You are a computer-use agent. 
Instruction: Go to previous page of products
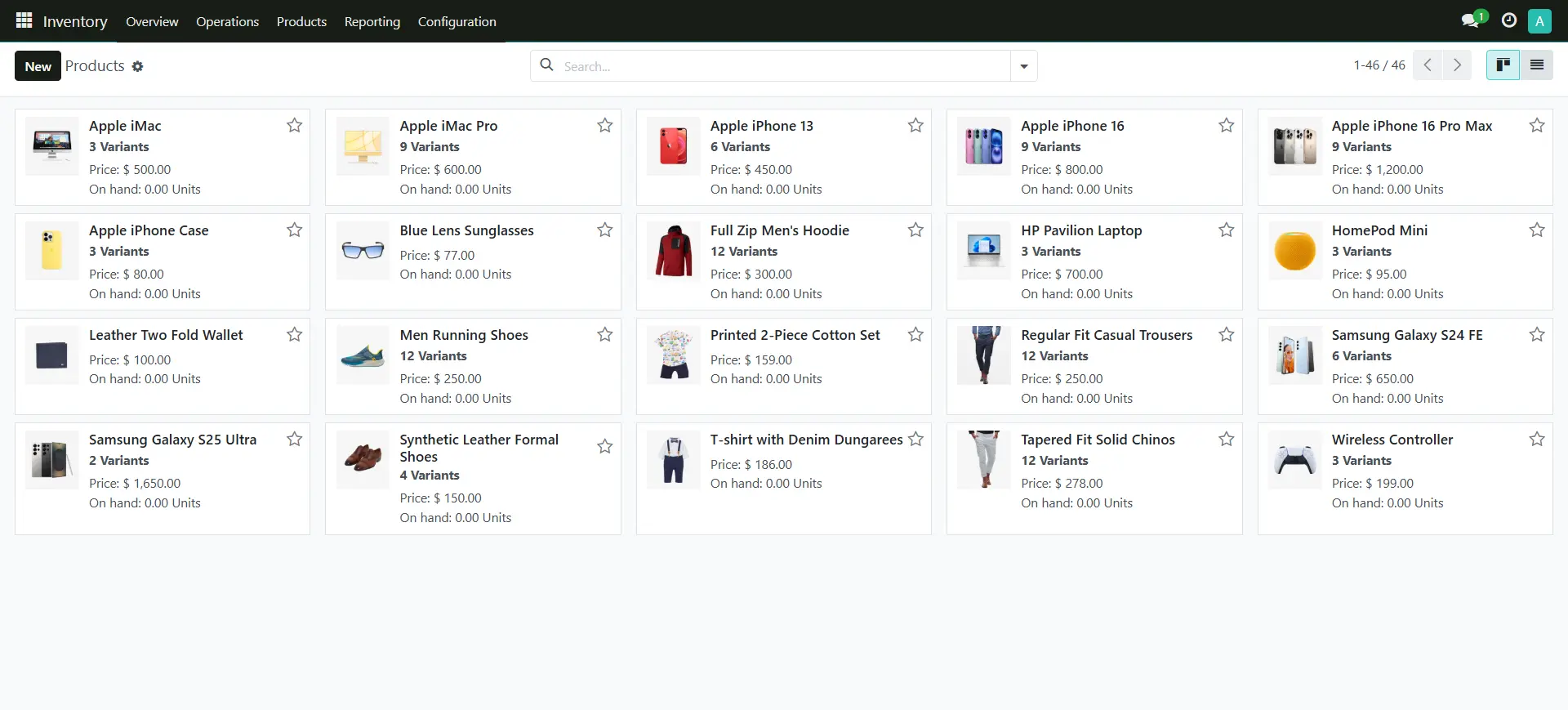point(1428,65)
